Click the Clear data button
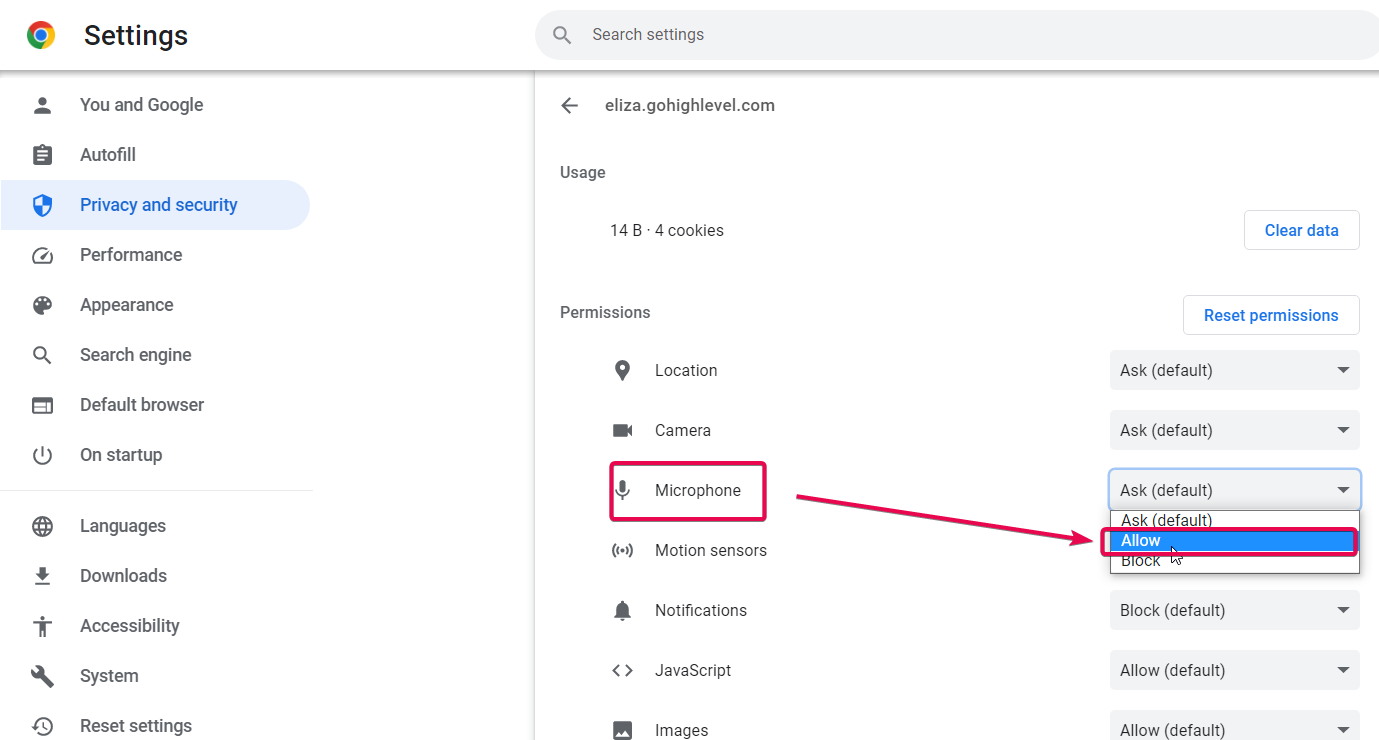The height and width of the screenshot is (740, 1379). click(1301, 230)
